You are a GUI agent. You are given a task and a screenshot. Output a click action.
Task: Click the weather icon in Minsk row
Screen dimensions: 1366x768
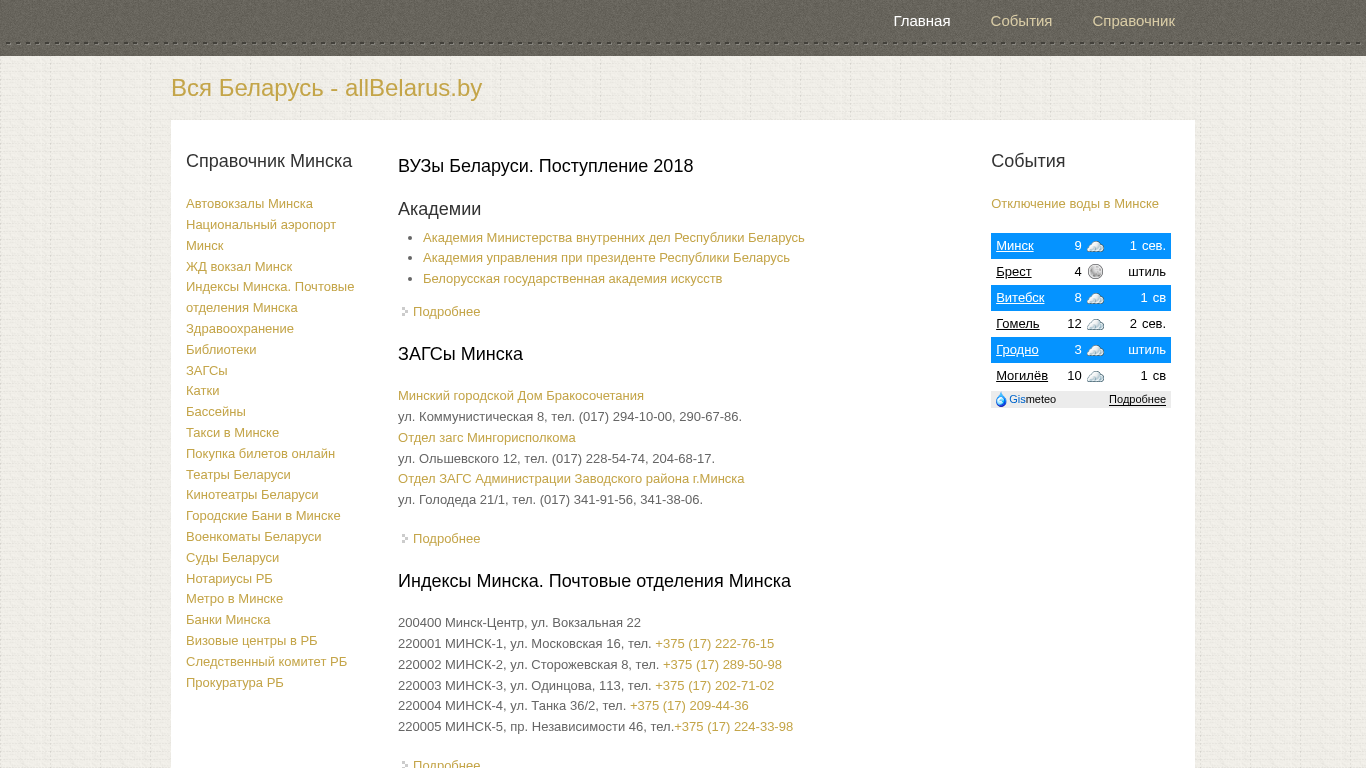coord(1095,246)
